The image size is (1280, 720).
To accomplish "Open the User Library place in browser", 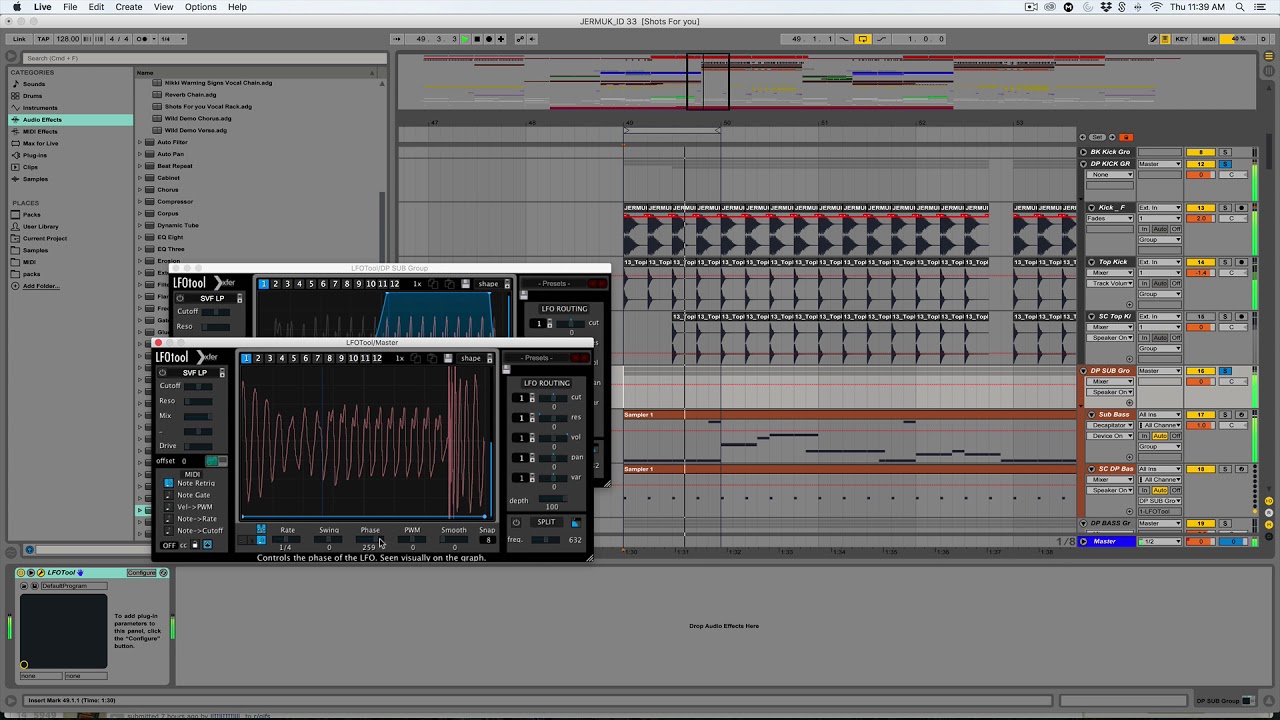I will click(40, 227).
